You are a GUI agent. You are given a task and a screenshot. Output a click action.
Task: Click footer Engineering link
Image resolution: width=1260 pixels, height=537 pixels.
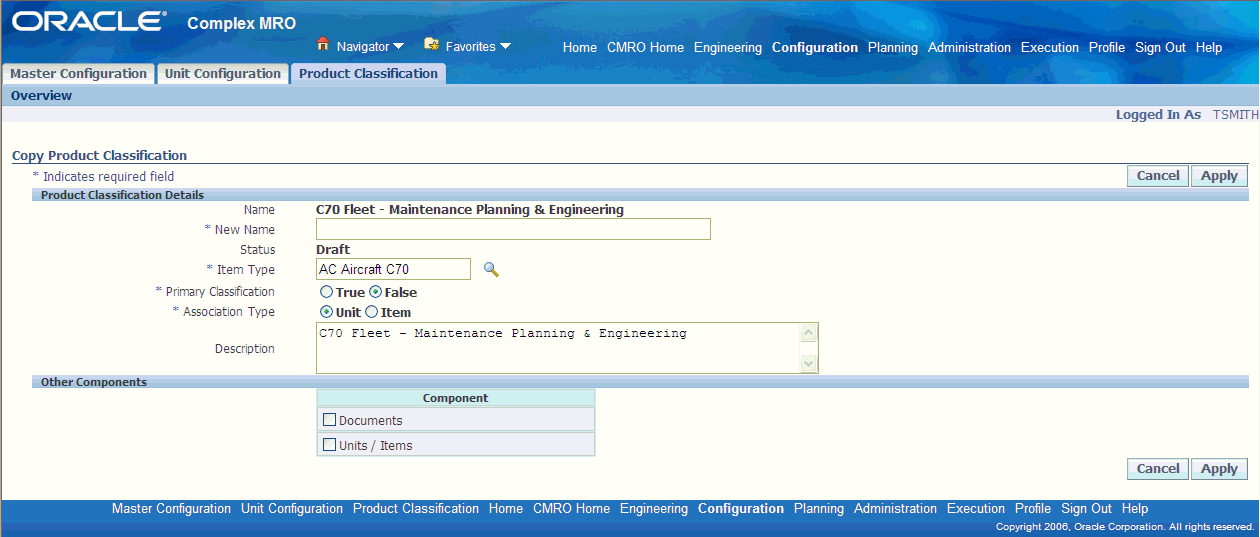(654, 509)
